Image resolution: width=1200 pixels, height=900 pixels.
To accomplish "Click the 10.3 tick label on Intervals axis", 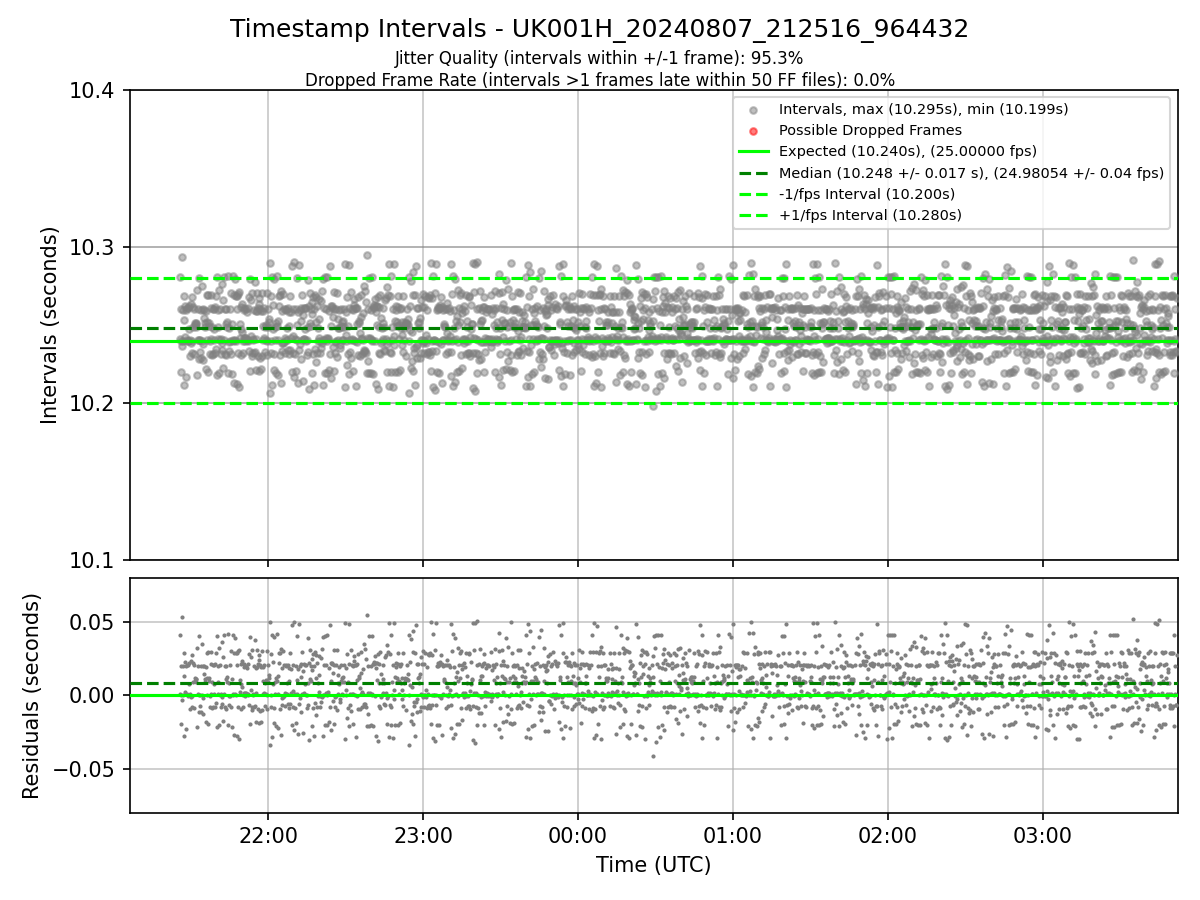I will coord(93,248).
